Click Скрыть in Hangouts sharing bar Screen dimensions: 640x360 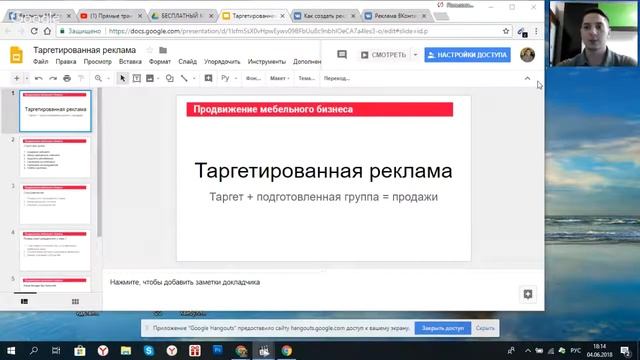pyautogui.click(x=485, y=328)
